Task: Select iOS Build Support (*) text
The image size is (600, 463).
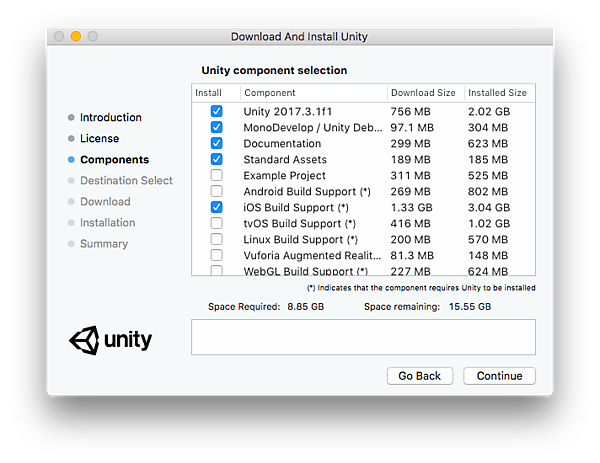Action: point(296,208)
